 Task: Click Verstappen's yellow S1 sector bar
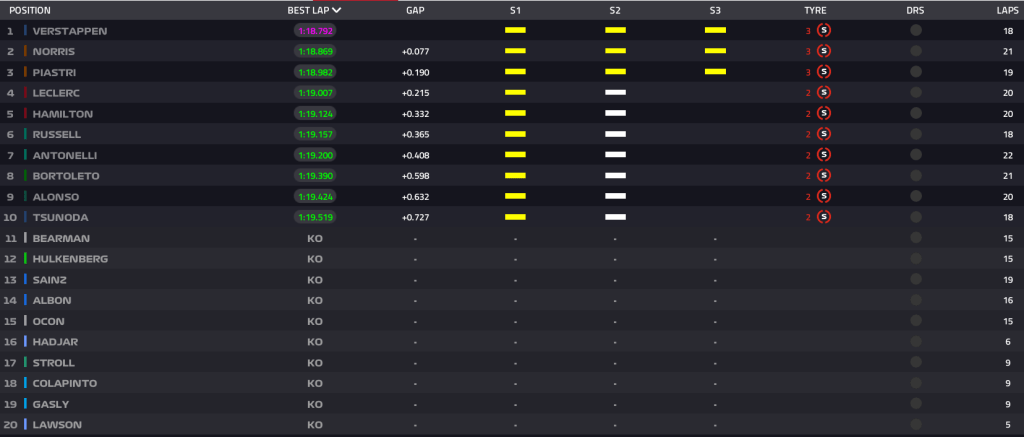point(515,30)
